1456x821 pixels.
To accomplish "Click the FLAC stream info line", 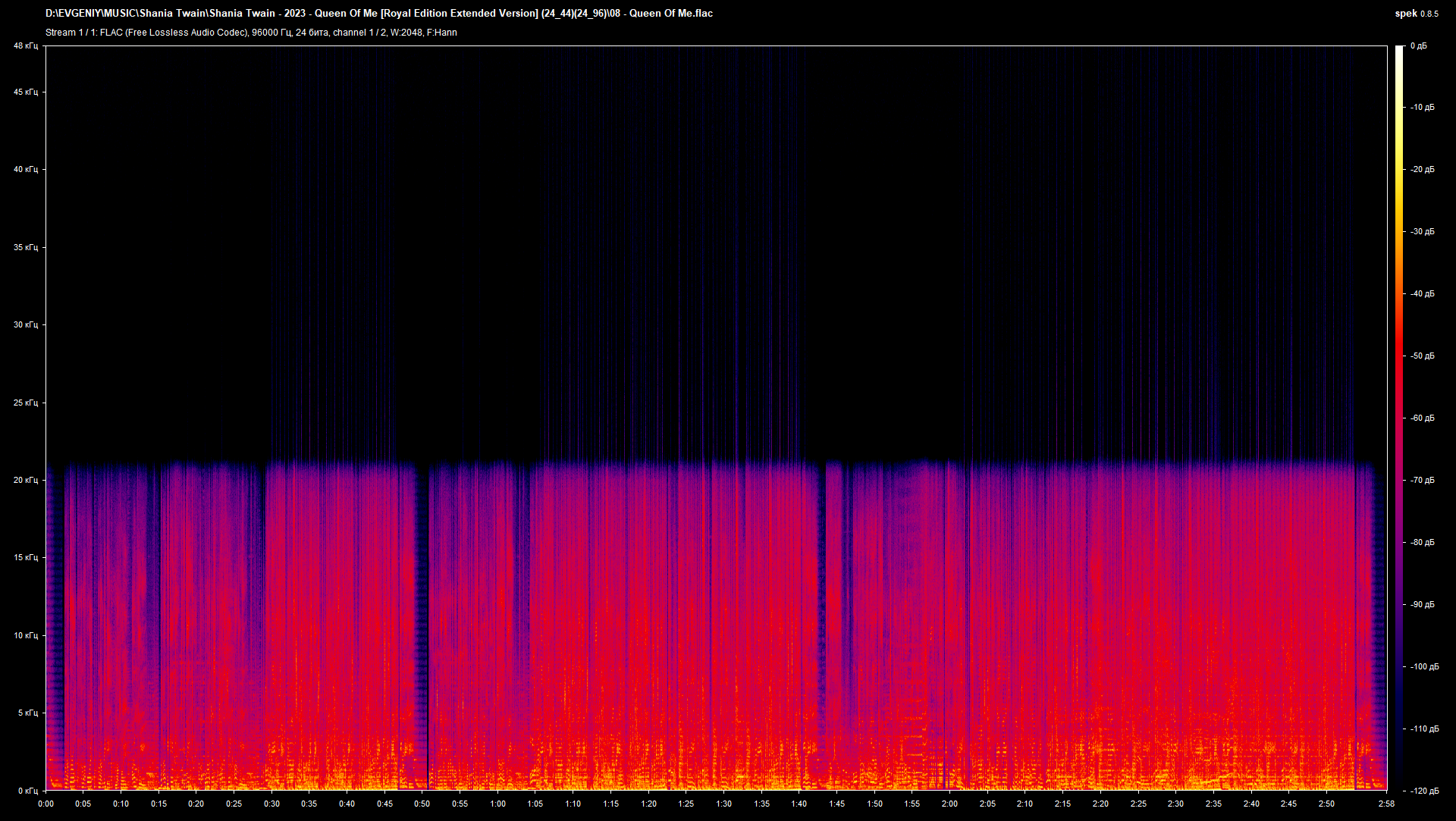I will (x=251, y=33).
